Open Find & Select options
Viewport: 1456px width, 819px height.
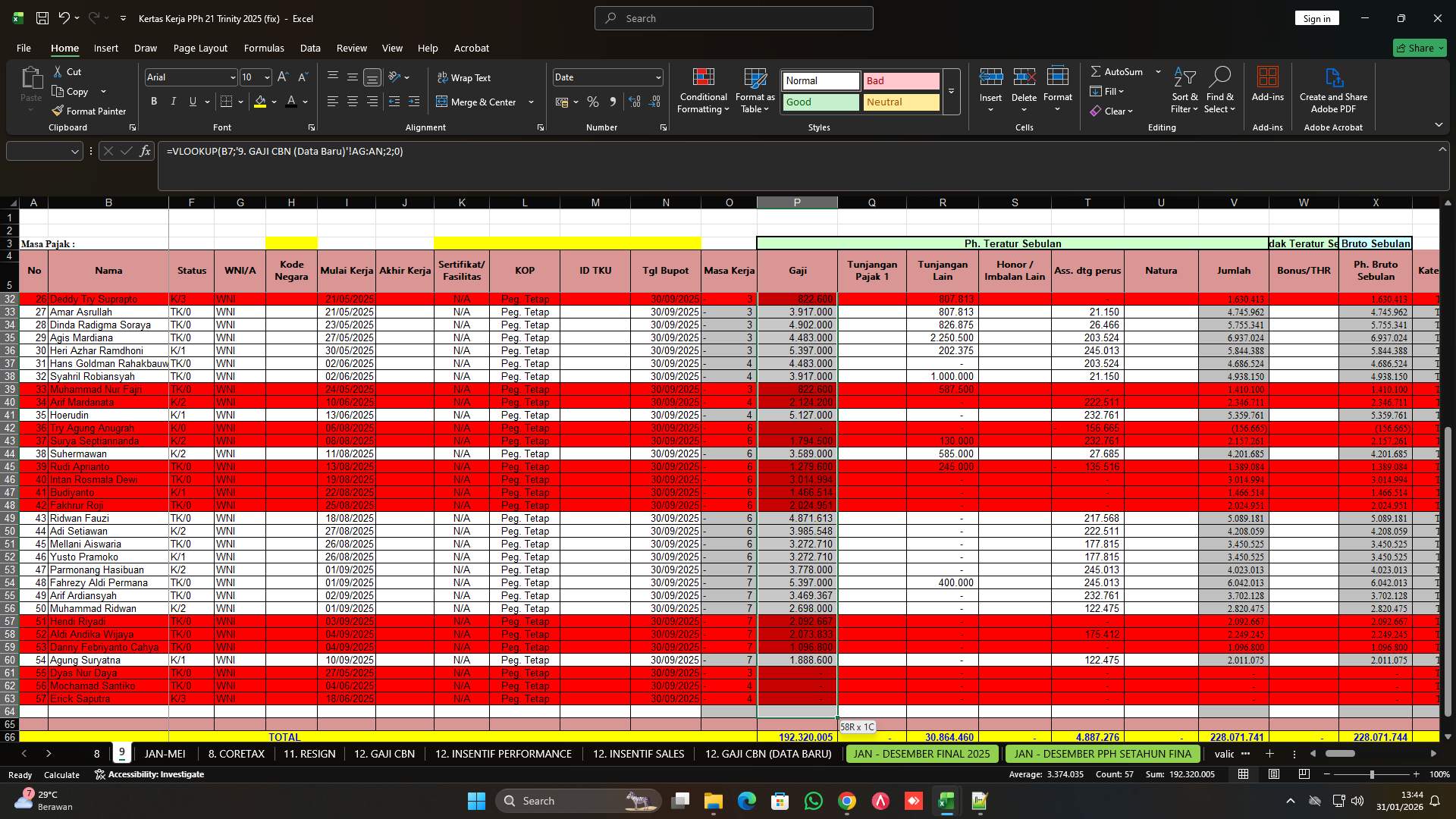coord(1220,89)
